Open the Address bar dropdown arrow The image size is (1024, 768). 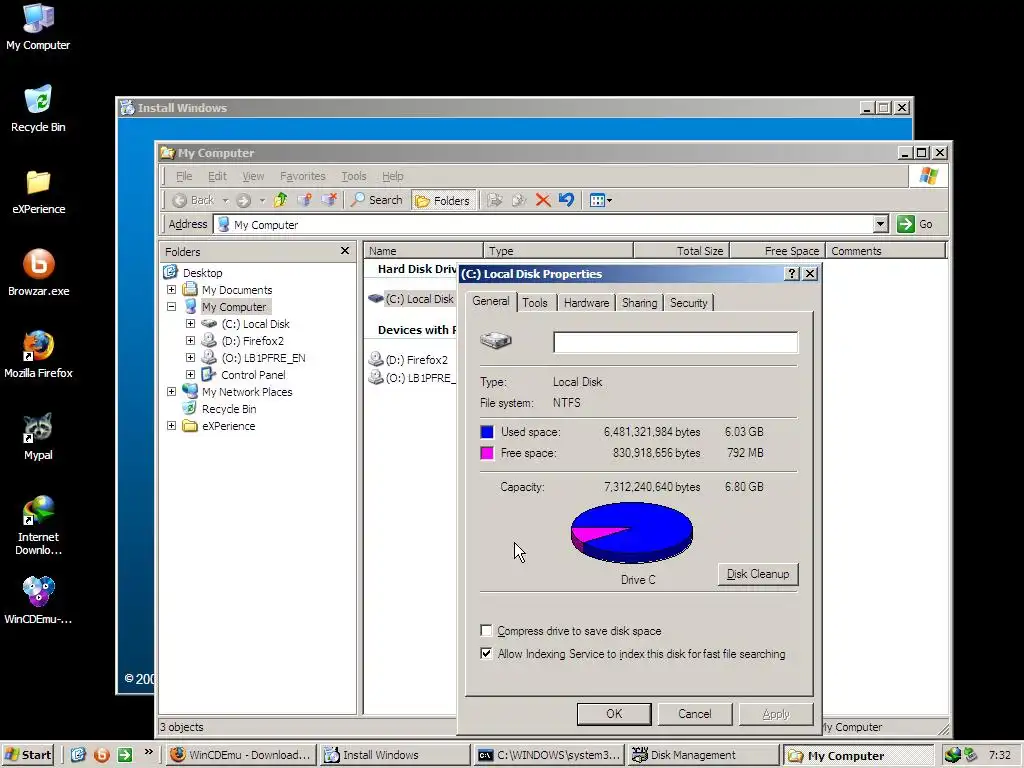pos(880,224)
